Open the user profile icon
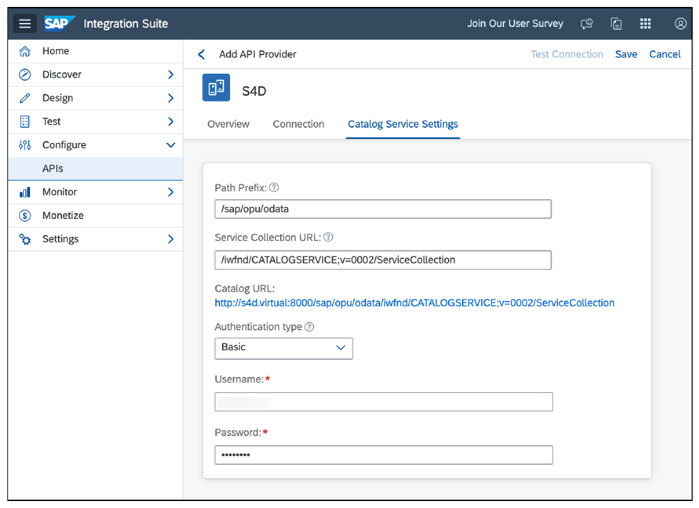 coord(680,24)
